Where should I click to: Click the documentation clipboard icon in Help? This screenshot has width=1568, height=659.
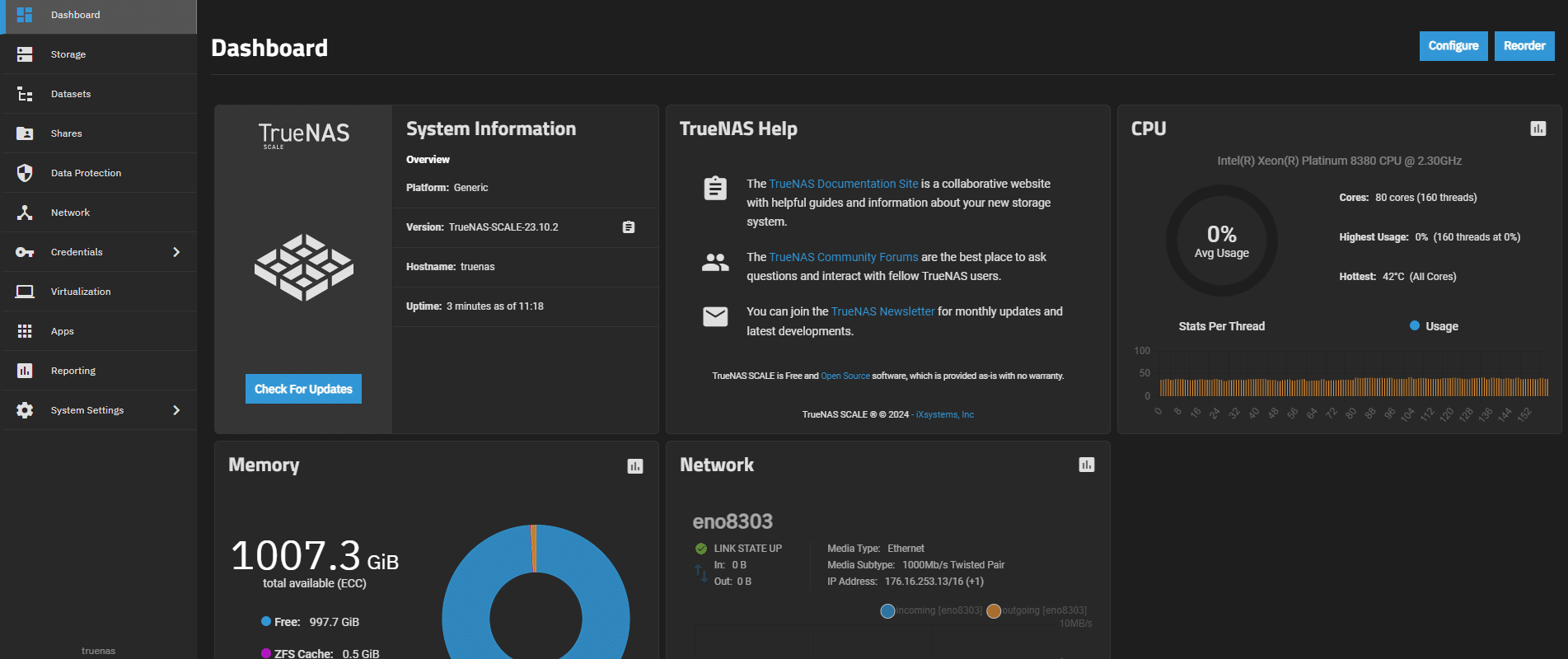(x=715, y=188)
